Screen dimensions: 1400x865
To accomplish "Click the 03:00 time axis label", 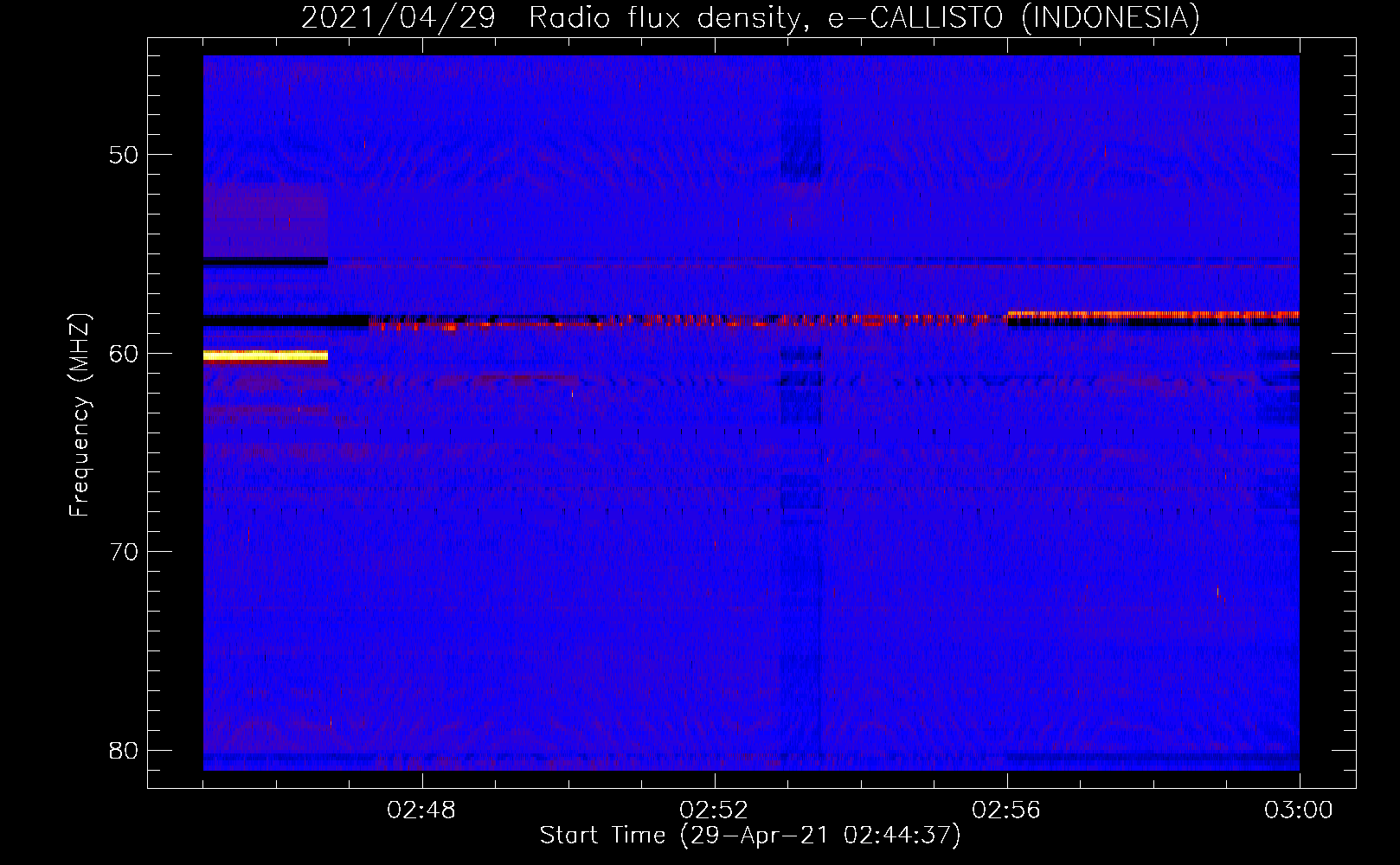I will [x=1299, y=811].
